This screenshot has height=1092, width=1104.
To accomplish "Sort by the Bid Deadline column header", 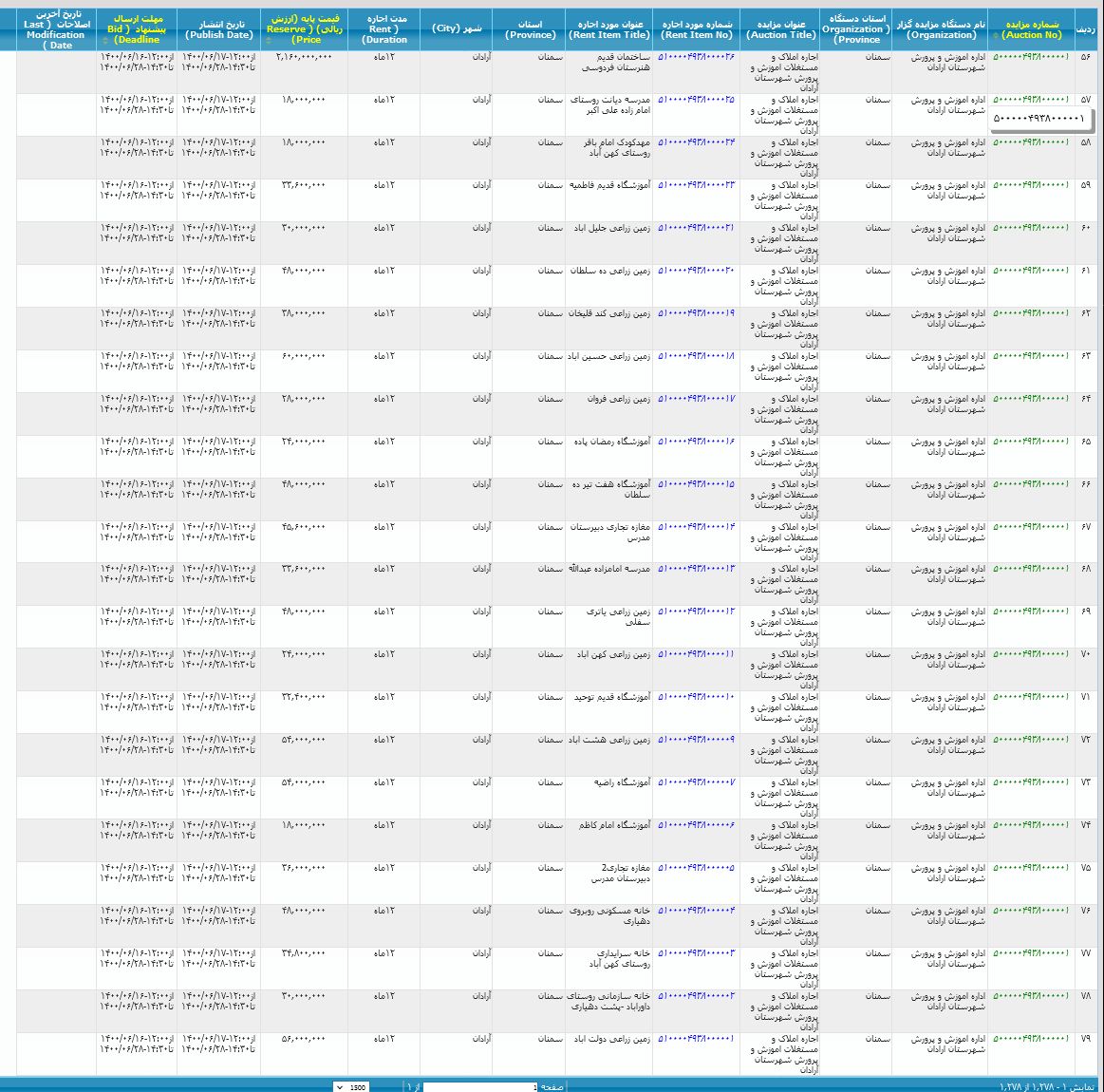I will (137, 29).
